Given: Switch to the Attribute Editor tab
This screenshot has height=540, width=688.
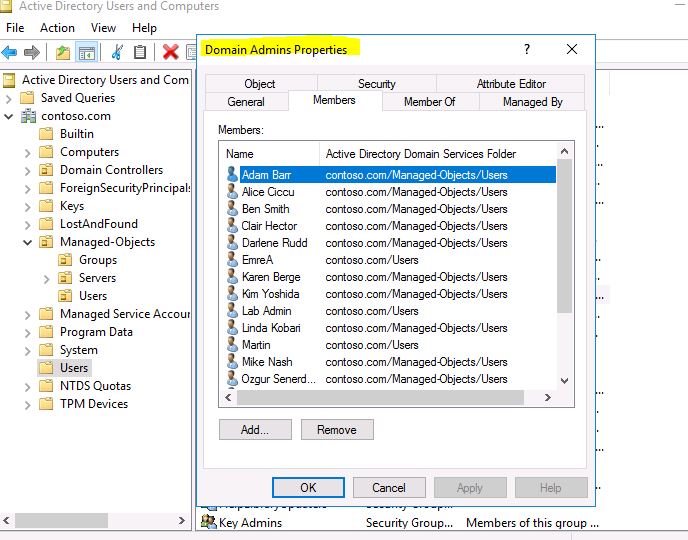Looking at the screenshot, I should point(511,83).
